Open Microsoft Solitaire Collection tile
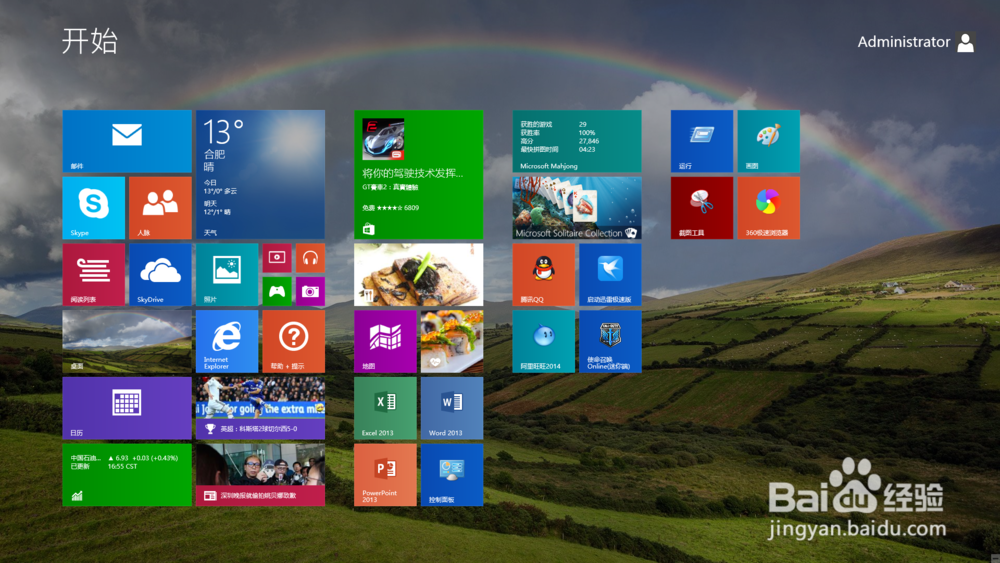 577,208
